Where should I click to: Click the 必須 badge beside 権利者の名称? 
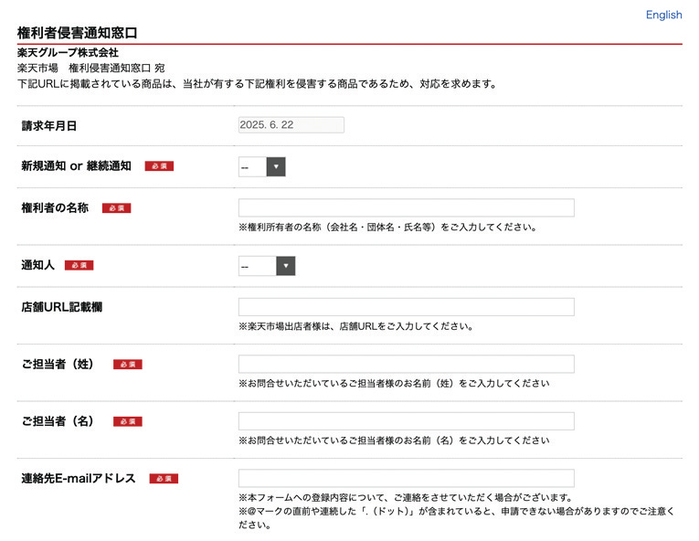[116, 208]
